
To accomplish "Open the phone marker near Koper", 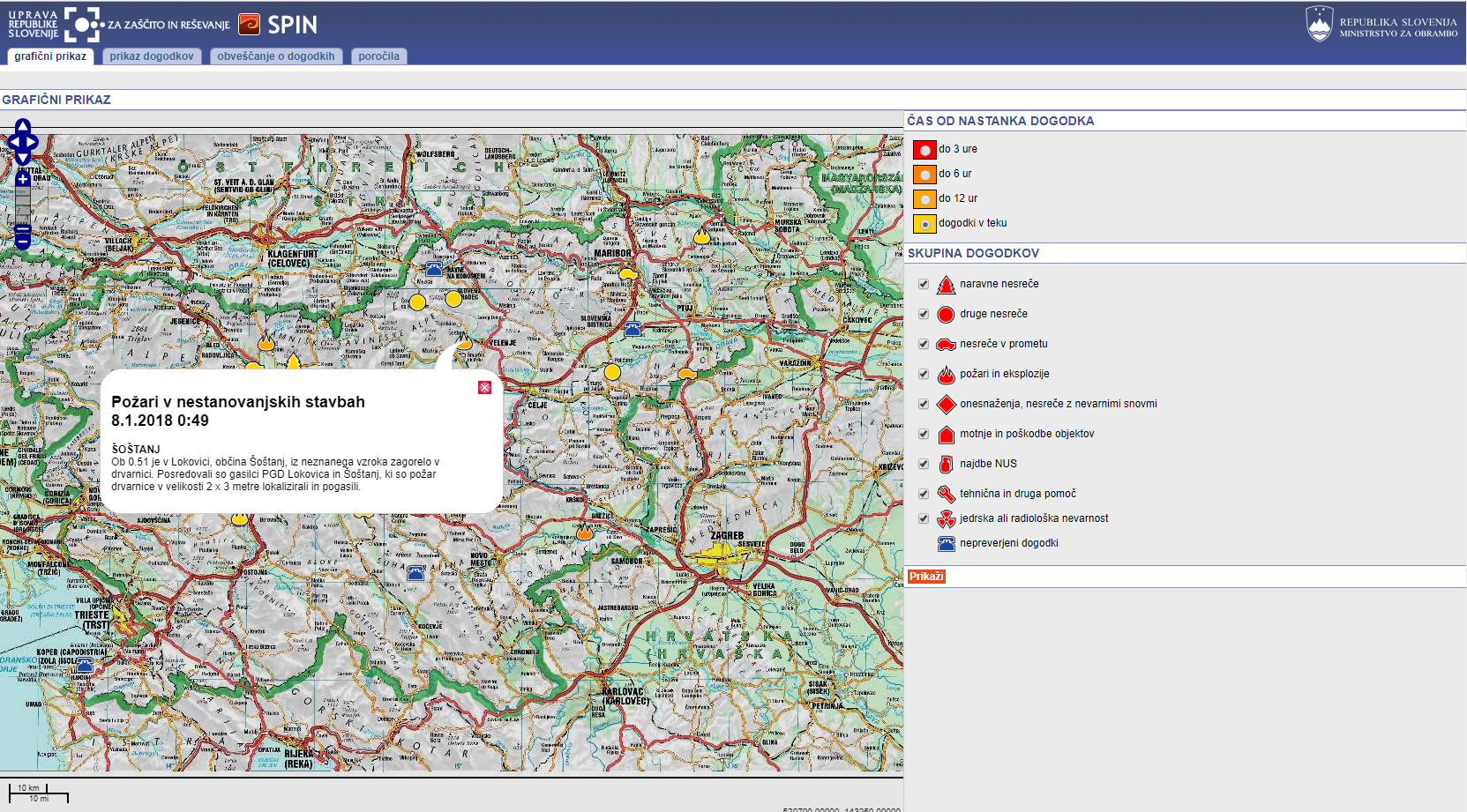I will point(84,666).
